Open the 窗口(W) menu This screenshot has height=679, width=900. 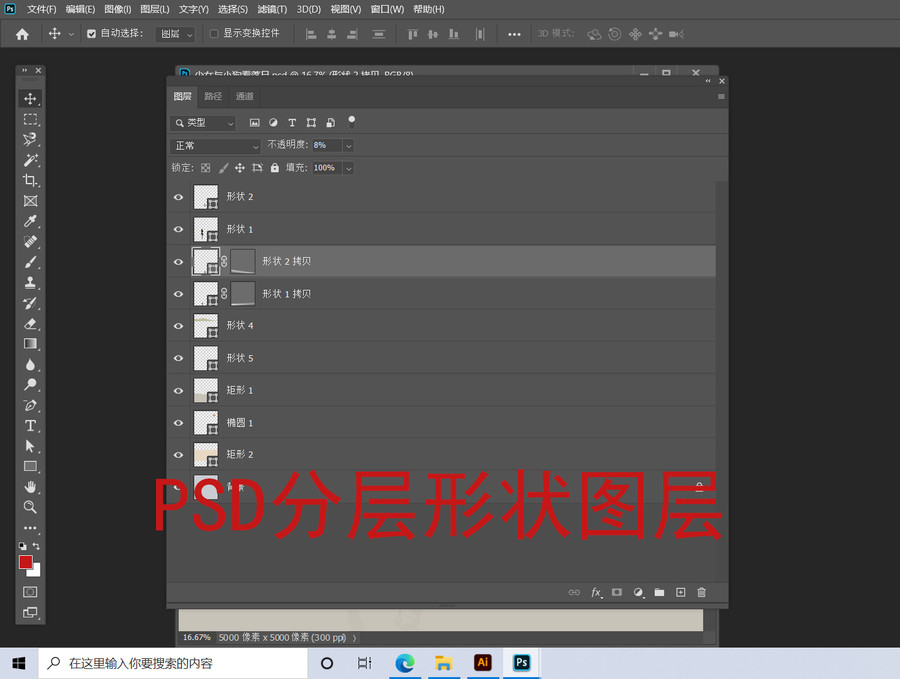point(387,9)
